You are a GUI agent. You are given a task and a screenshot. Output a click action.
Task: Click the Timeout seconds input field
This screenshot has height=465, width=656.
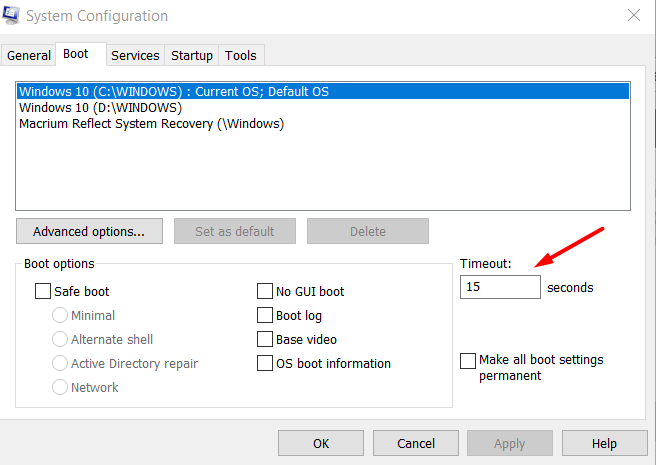[500, 287]
